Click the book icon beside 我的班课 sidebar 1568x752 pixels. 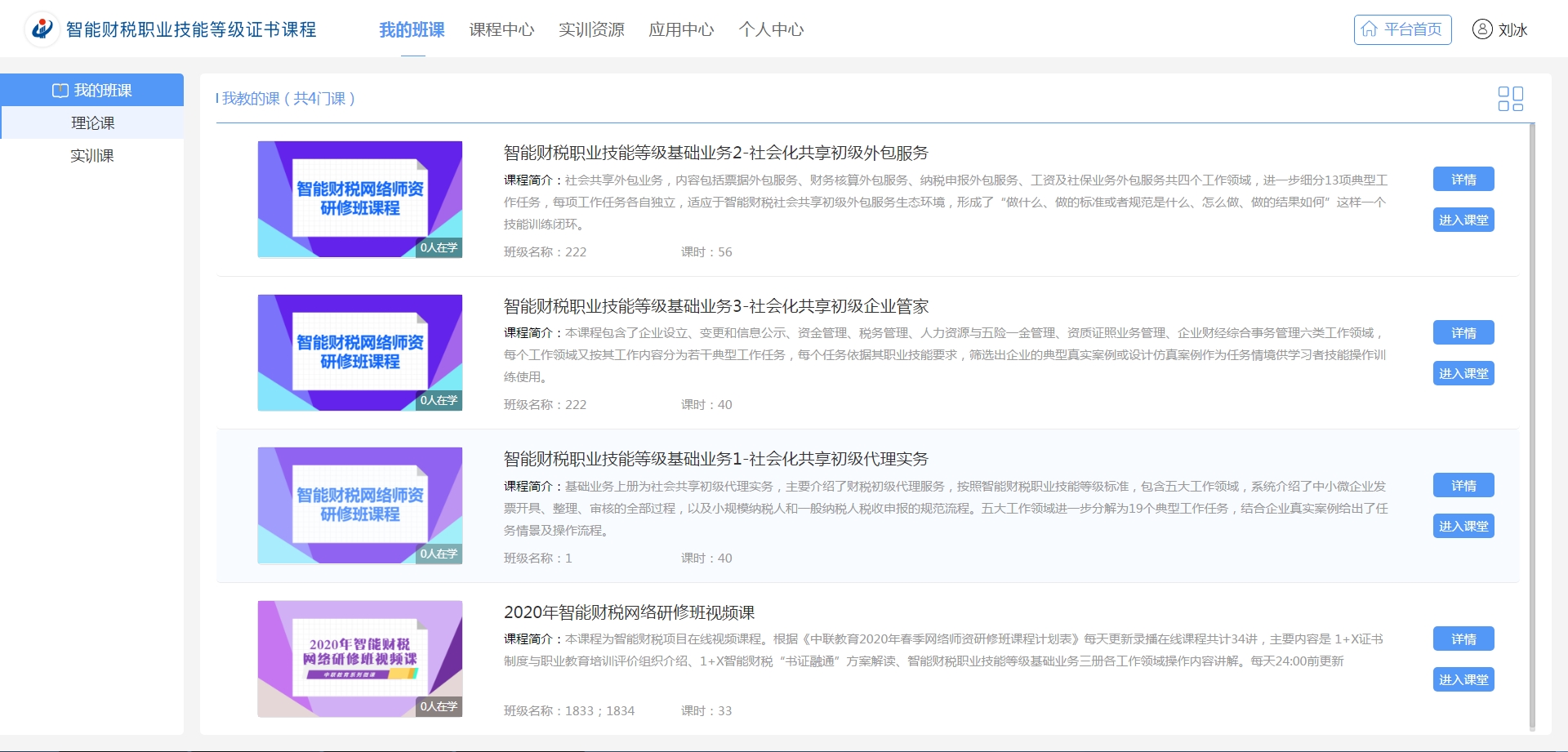pos(60,91)
